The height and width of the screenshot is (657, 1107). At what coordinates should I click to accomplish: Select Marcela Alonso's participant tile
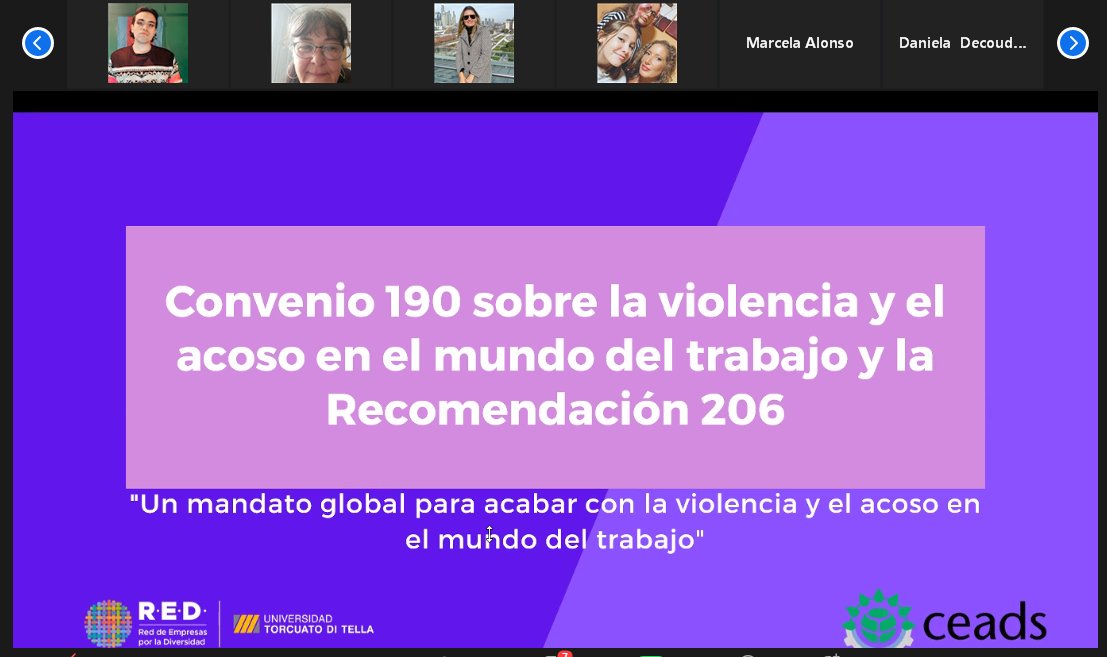point(799,43)
